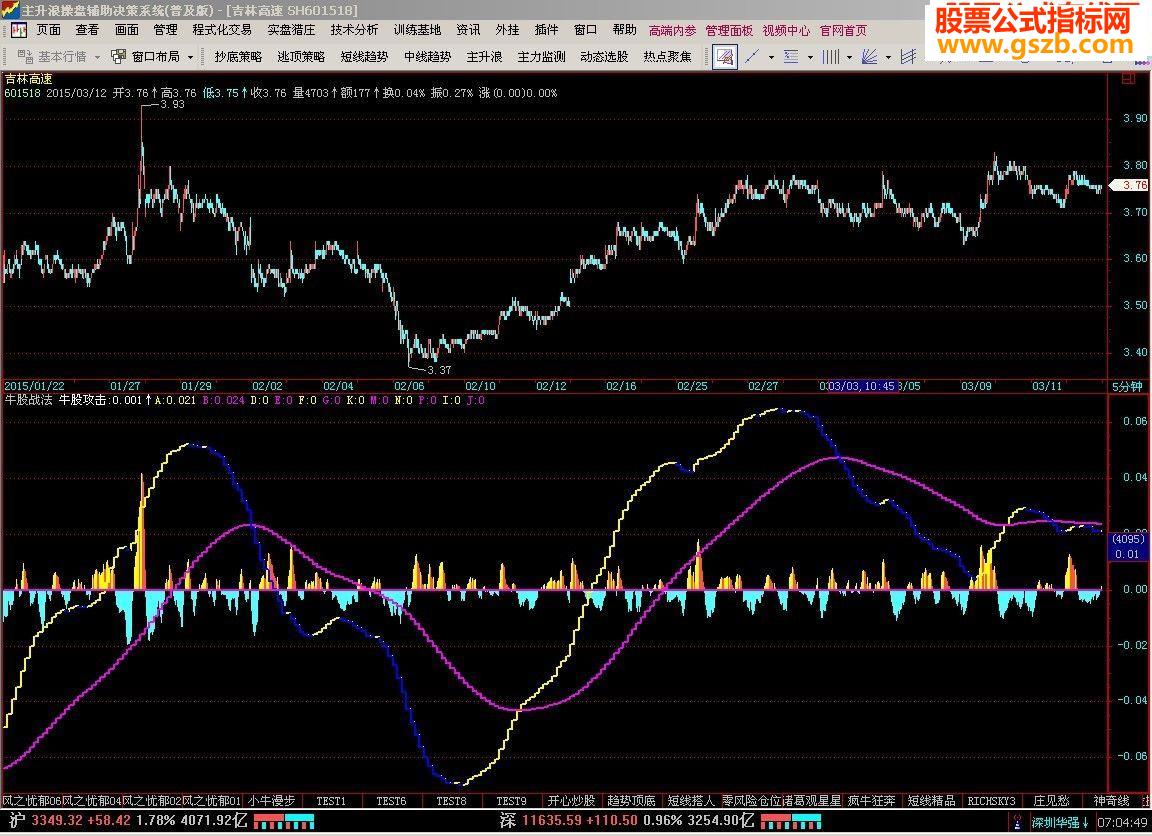This screenshot has height=836, width=1152.
Task: Open the 窗口布局 dropdown arrow
Action: pyautogui.click(x=190, y=58)
